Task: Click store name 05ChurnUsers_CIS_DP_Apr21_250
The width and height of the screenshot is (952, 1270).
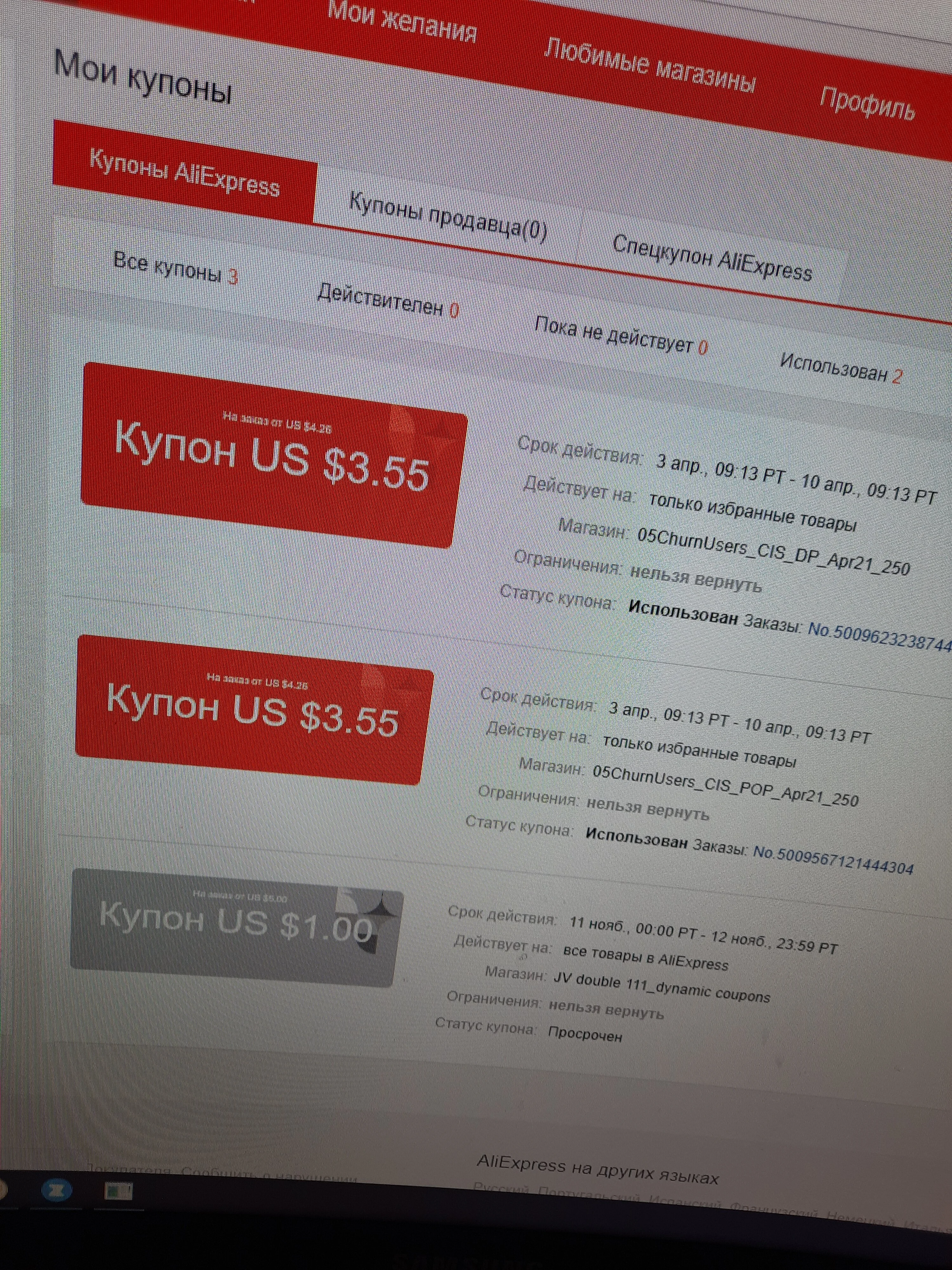Action: [774, 552]
